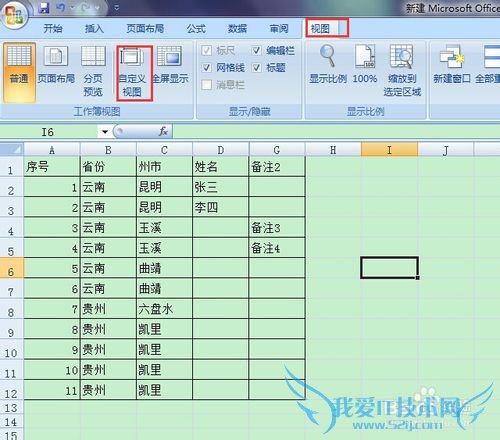
Task: Click the Name Box showing I6
Action: click(49, 132)
